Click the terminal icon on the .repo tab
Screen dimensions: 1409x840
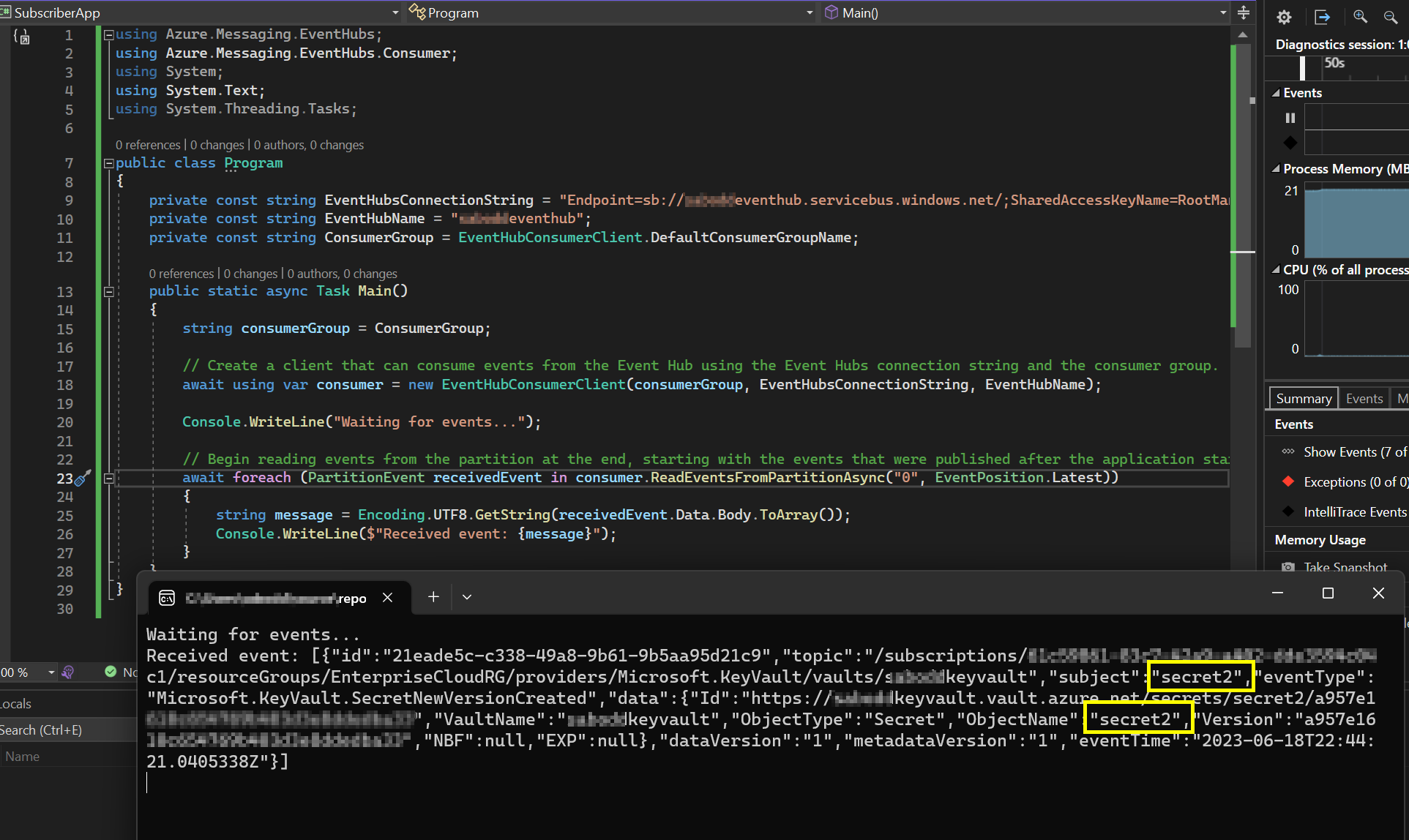pos(167,598)
